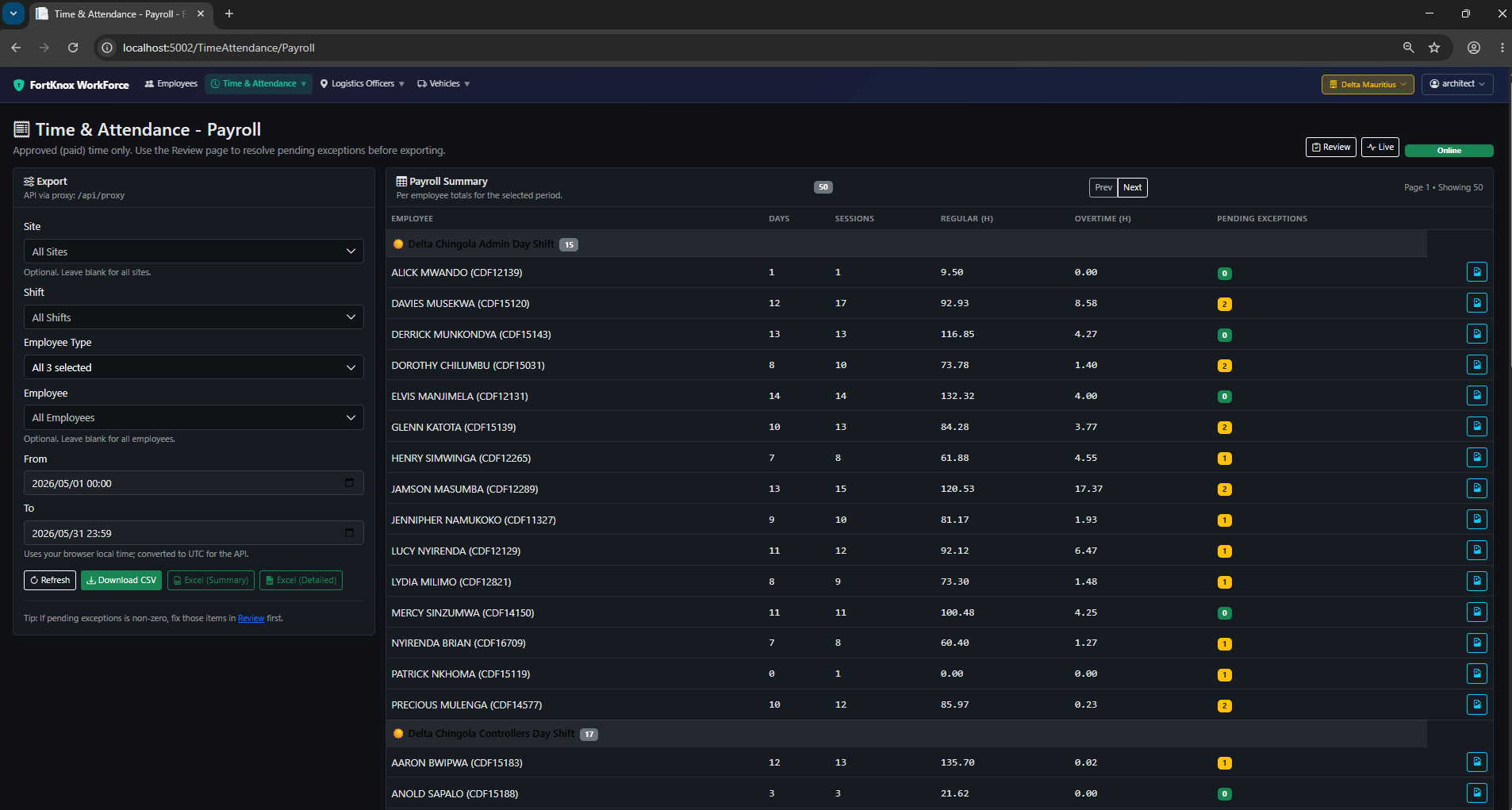
Task: Click the browser back arrow
Action: click(x=16, y=48)
